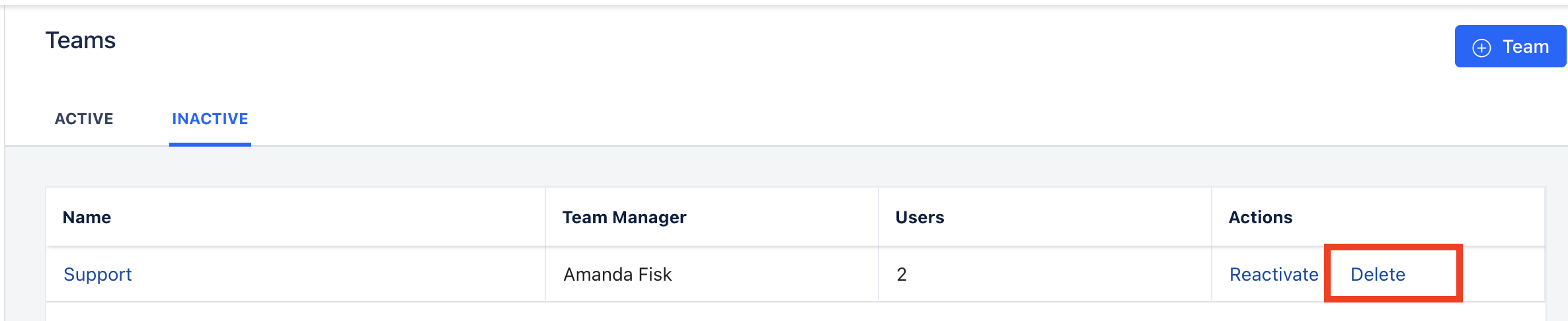This screenshot has height=321, width=1568.
Task: Click the Users column header
Action: tap(920, 217)
